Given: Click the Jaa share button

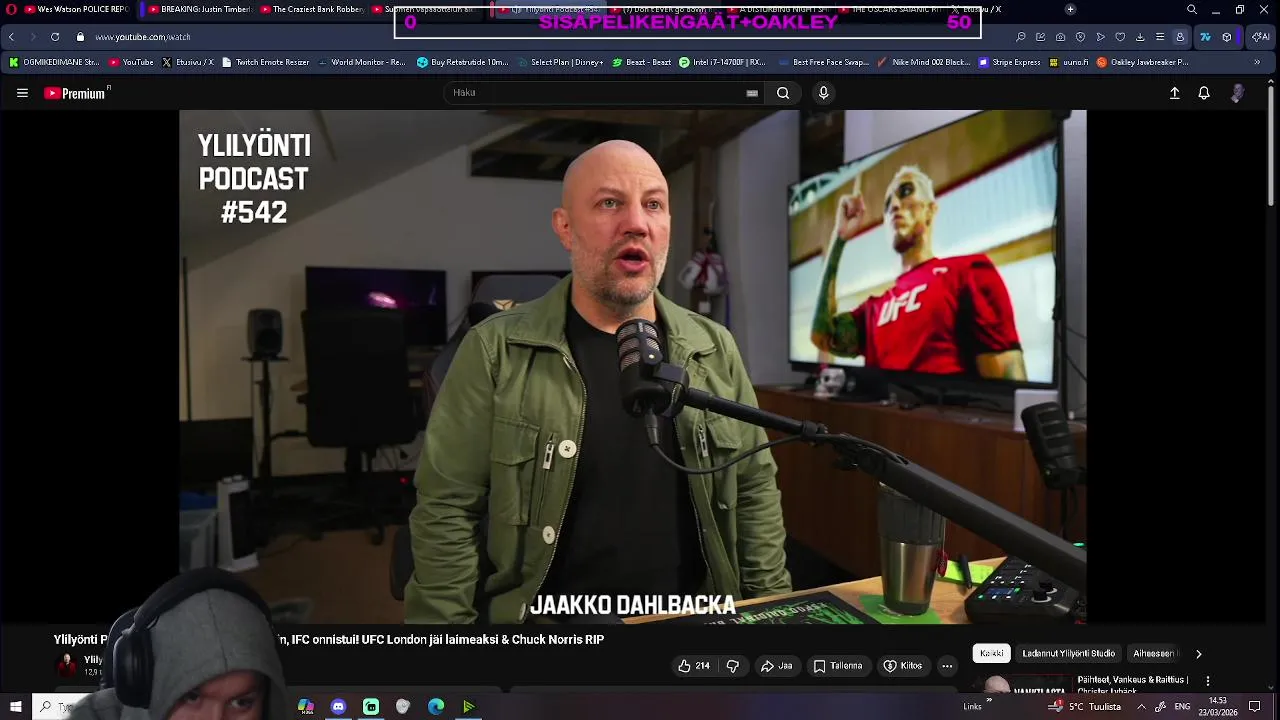Looking at the screenshot, I should coord(777,666).
